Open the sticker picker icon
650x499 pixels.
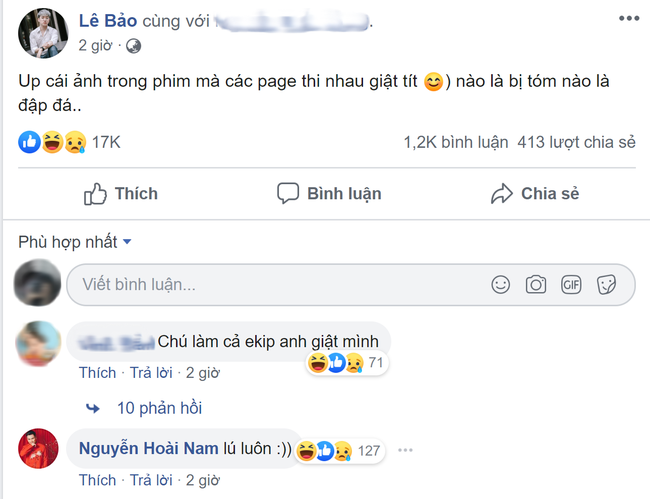click(x=606, y=285)
